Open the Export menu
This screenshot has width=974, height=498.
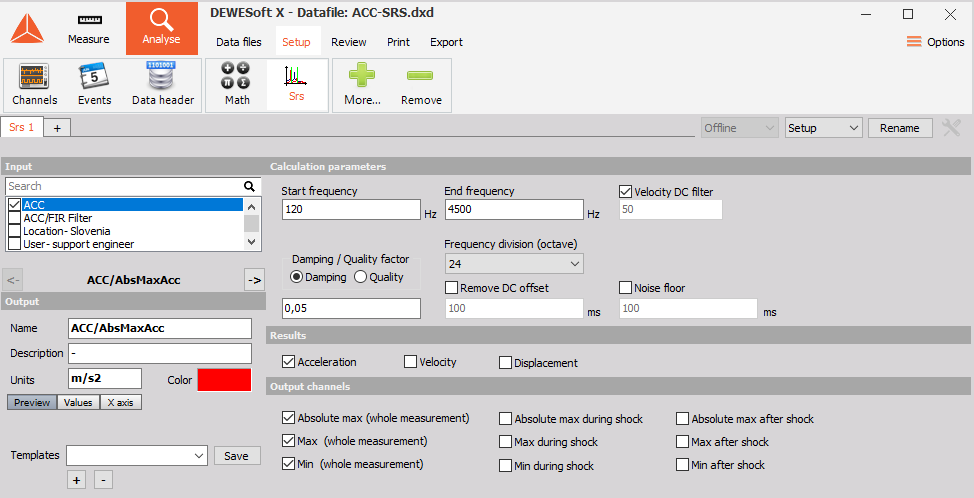pos(446,42)
